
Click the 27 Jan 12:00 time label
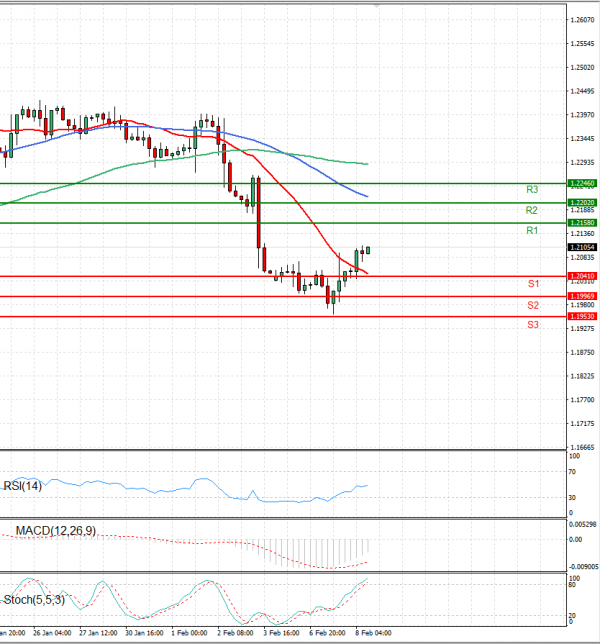98,633
